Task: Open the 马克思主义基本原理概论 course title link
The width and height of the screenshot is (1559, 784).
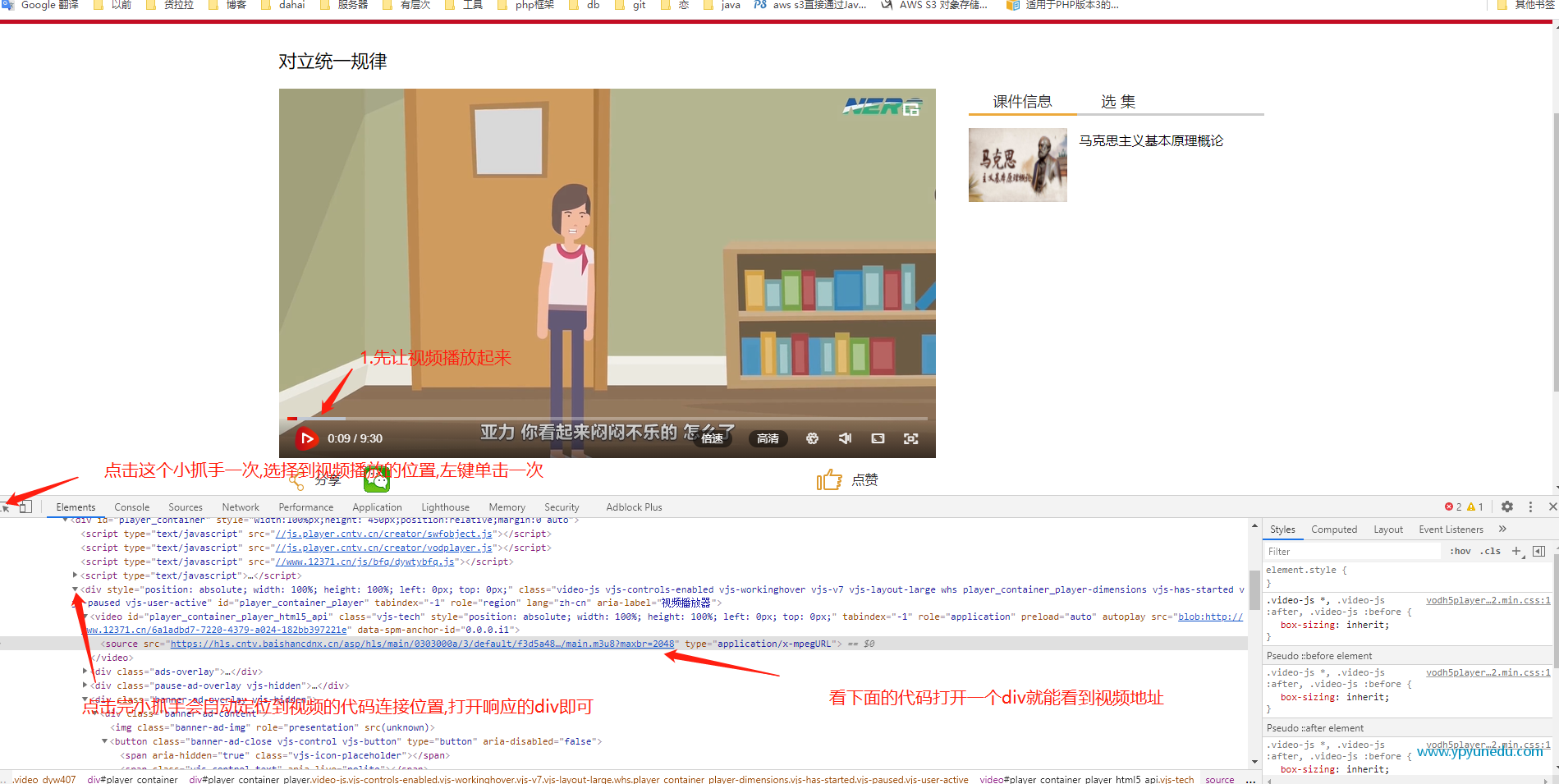Action: point(1151,140)
